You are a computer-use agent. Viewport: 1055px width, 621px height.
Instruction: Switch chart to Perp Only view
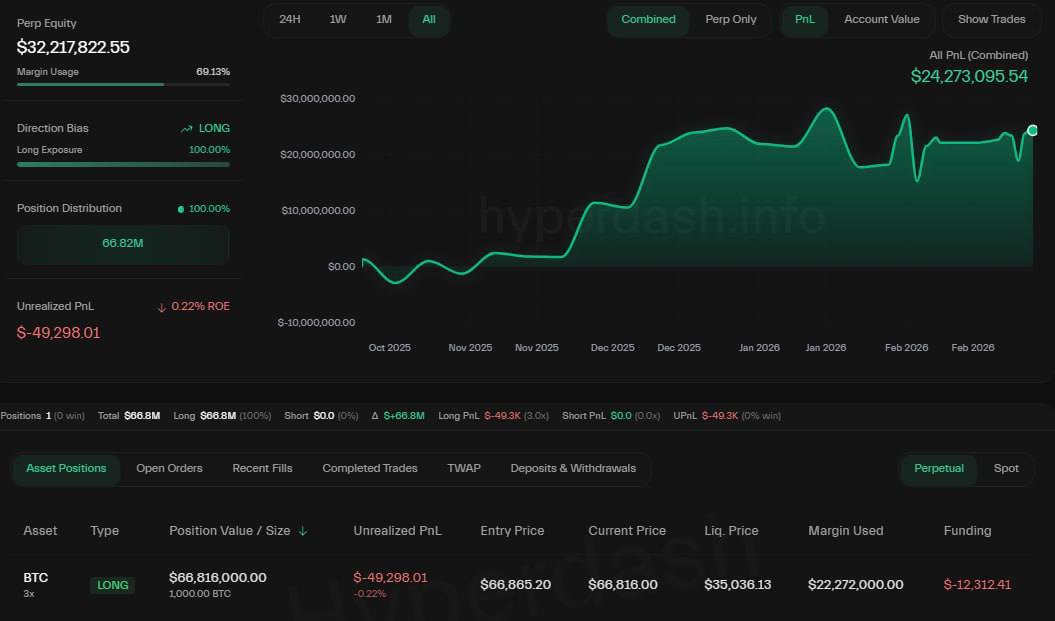(731, 19)
